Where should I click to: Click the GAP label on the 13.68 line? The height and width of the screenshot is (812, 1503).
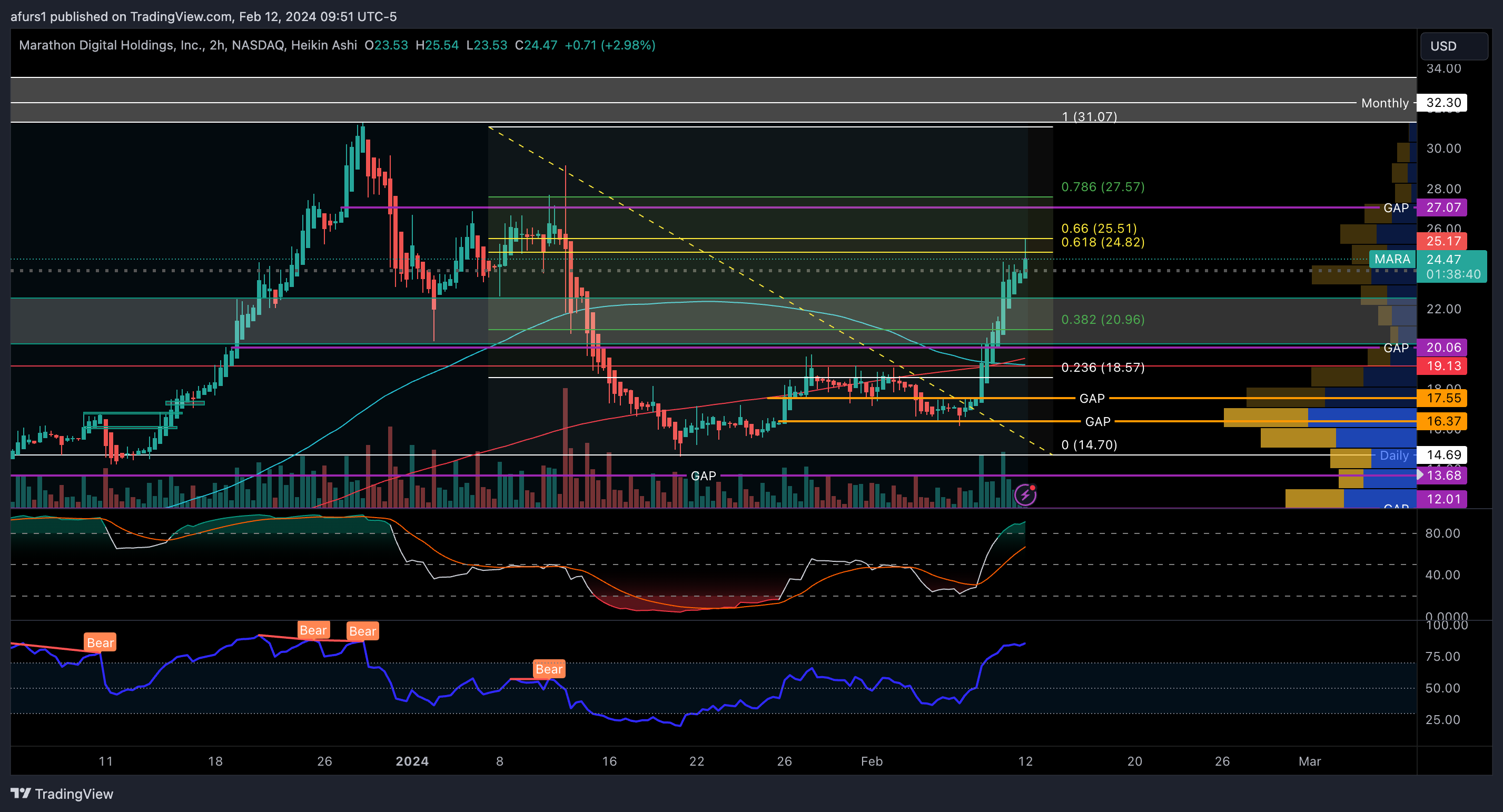point(703,476)
